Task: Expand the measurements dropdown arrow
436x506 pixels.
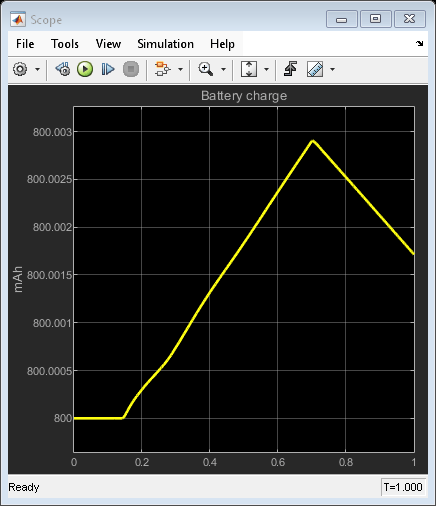Action: click(332, 69)
